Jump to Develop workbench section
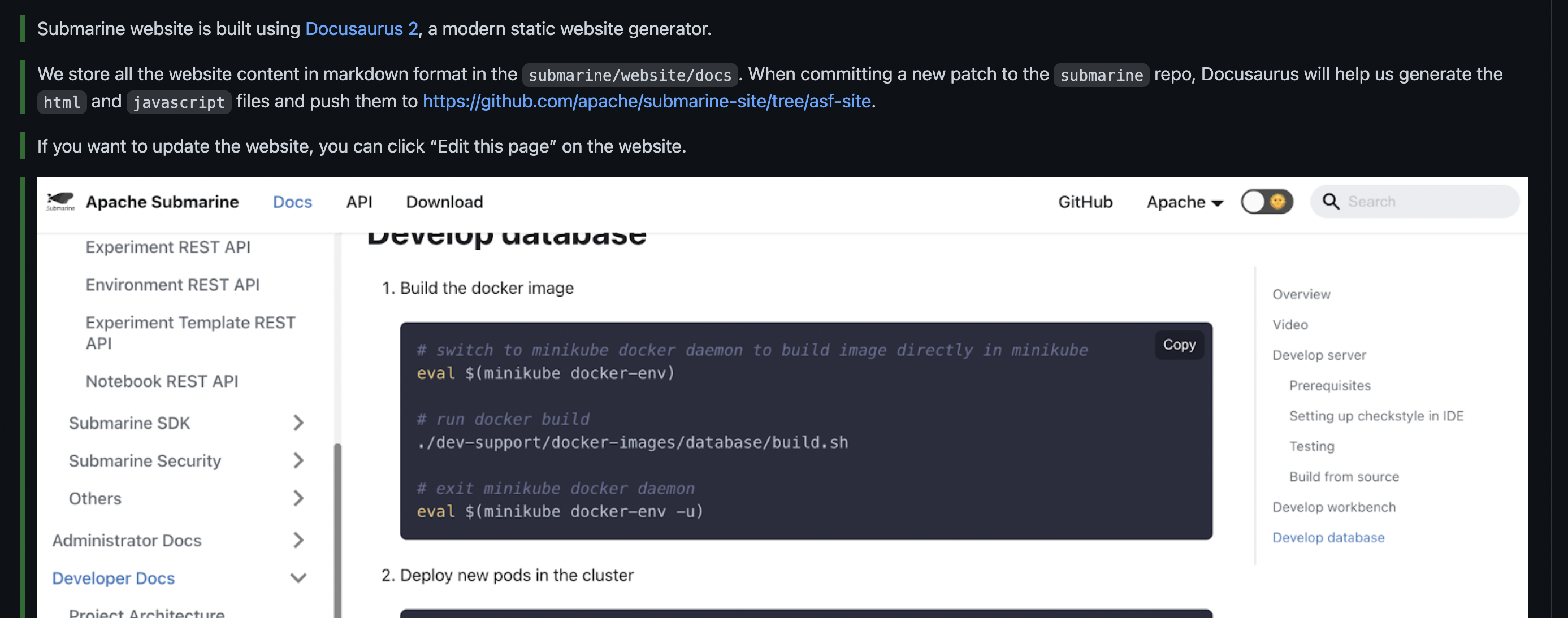1568x618 pixels. 1333,507
